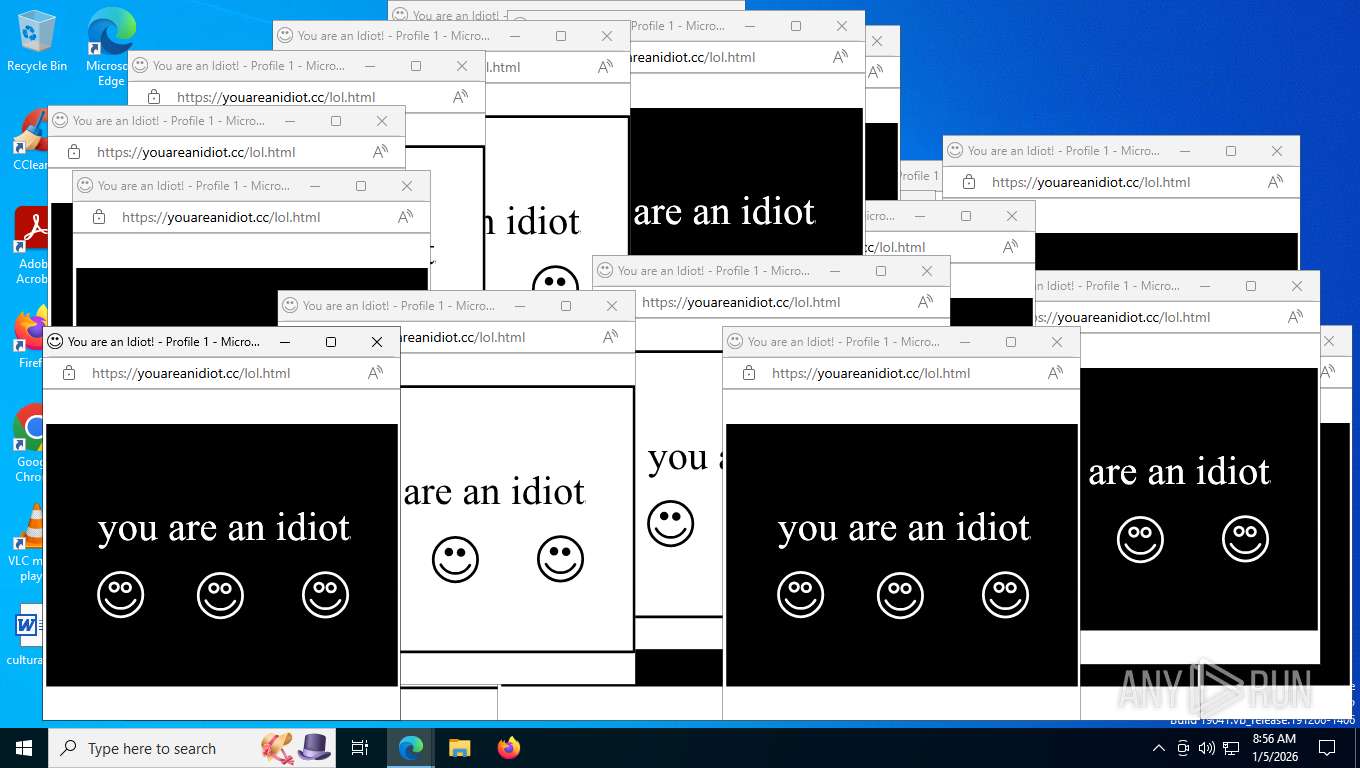Click lock icon in inactive window with three smileys
Viewport: 1360px width, 768px height.
tap(749, 373)
